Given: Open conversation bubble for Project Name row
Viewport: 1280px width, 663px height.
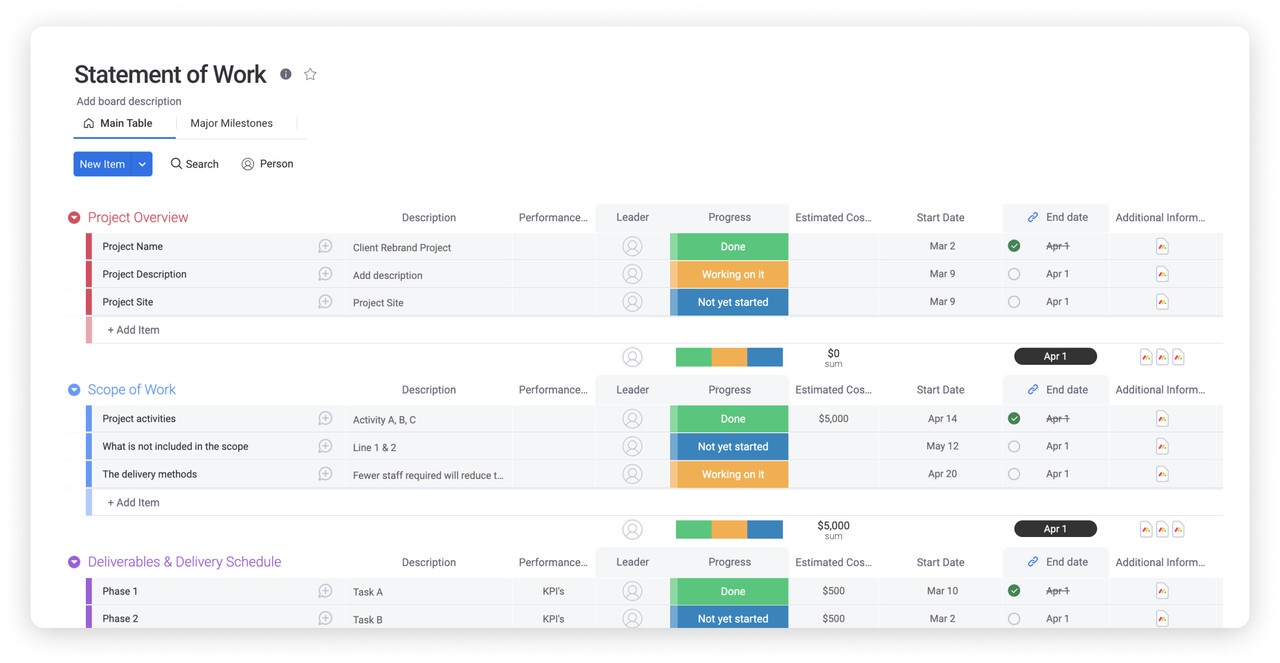Looking at the screenshot, I should pyautogui.click(x=325, y=246).
